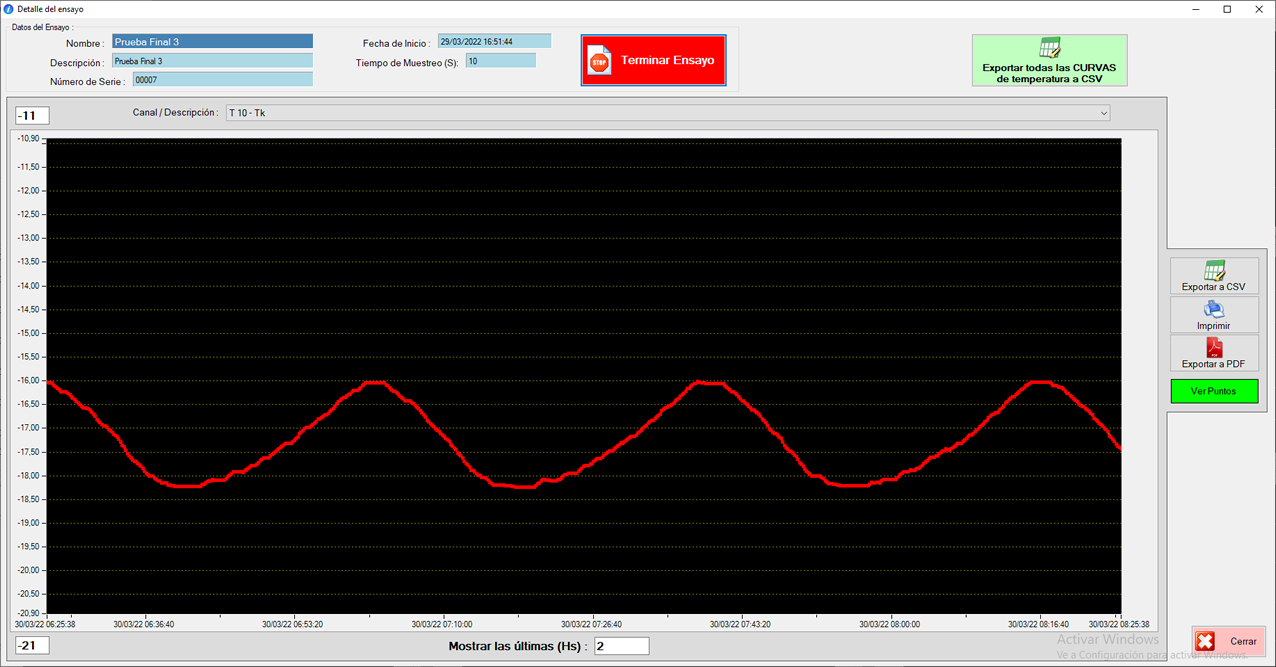This screenshot has height=667, width=1276.
Task: Click the Exportar a CSV spreadsheet icon
Action: point(1214,271)
